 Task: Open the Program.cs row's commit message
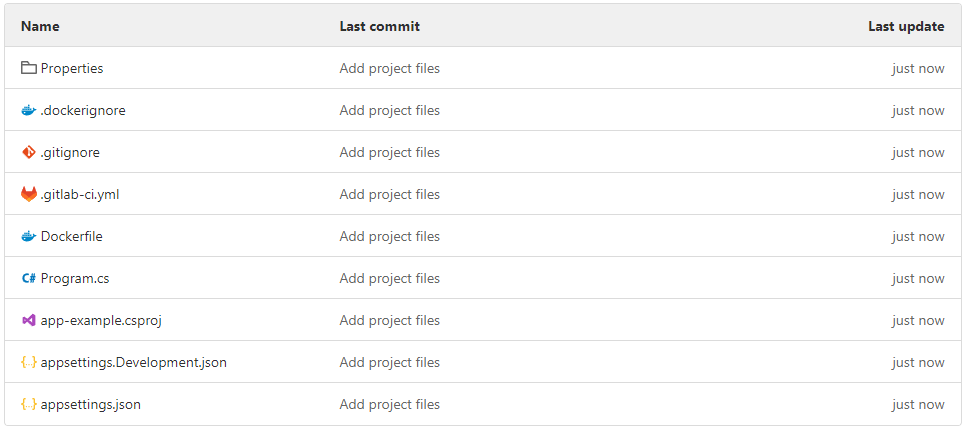[389, 278]
